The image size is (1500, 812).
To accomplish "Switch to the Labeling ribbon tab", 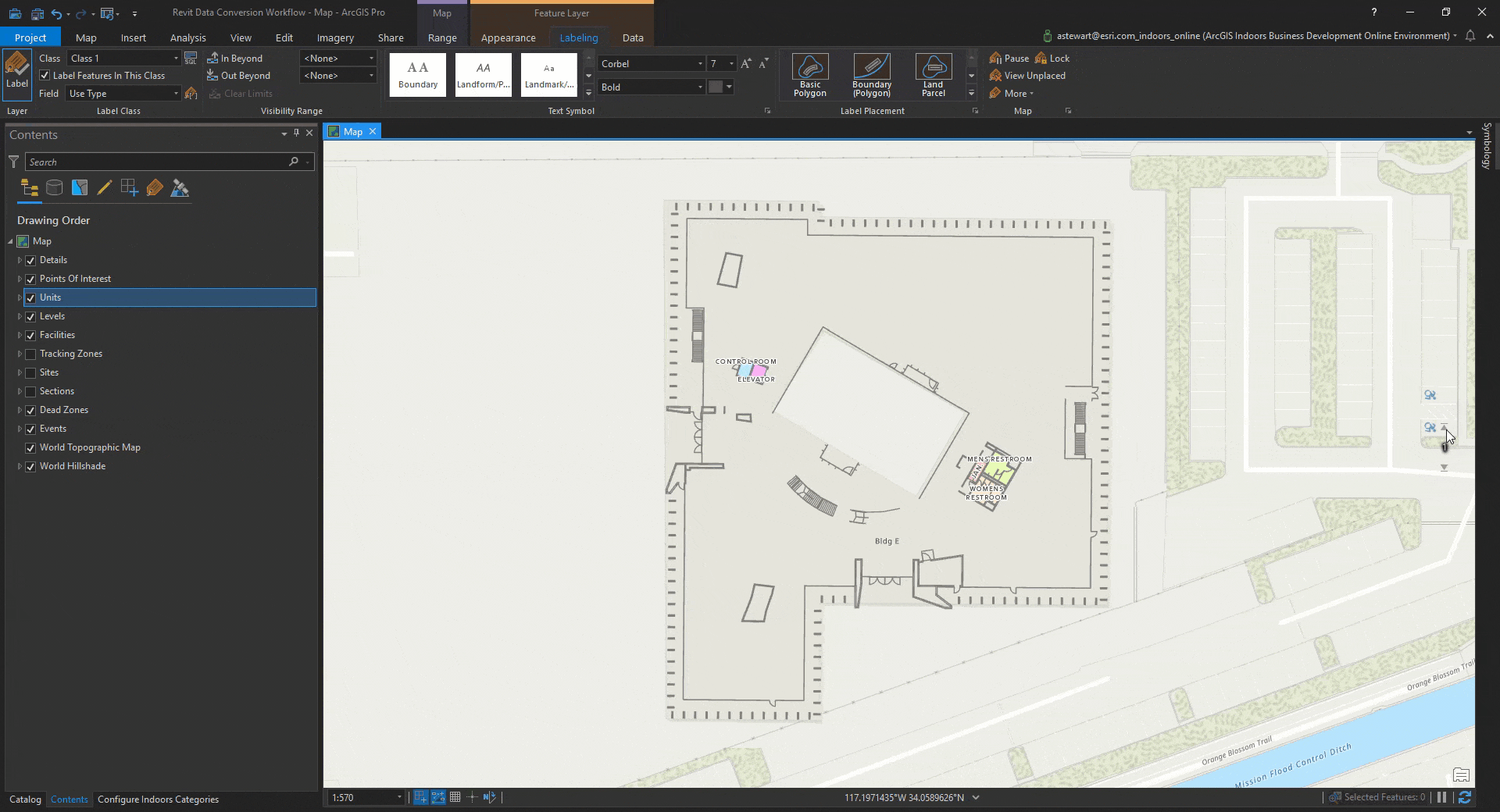I will pos(578,37).
